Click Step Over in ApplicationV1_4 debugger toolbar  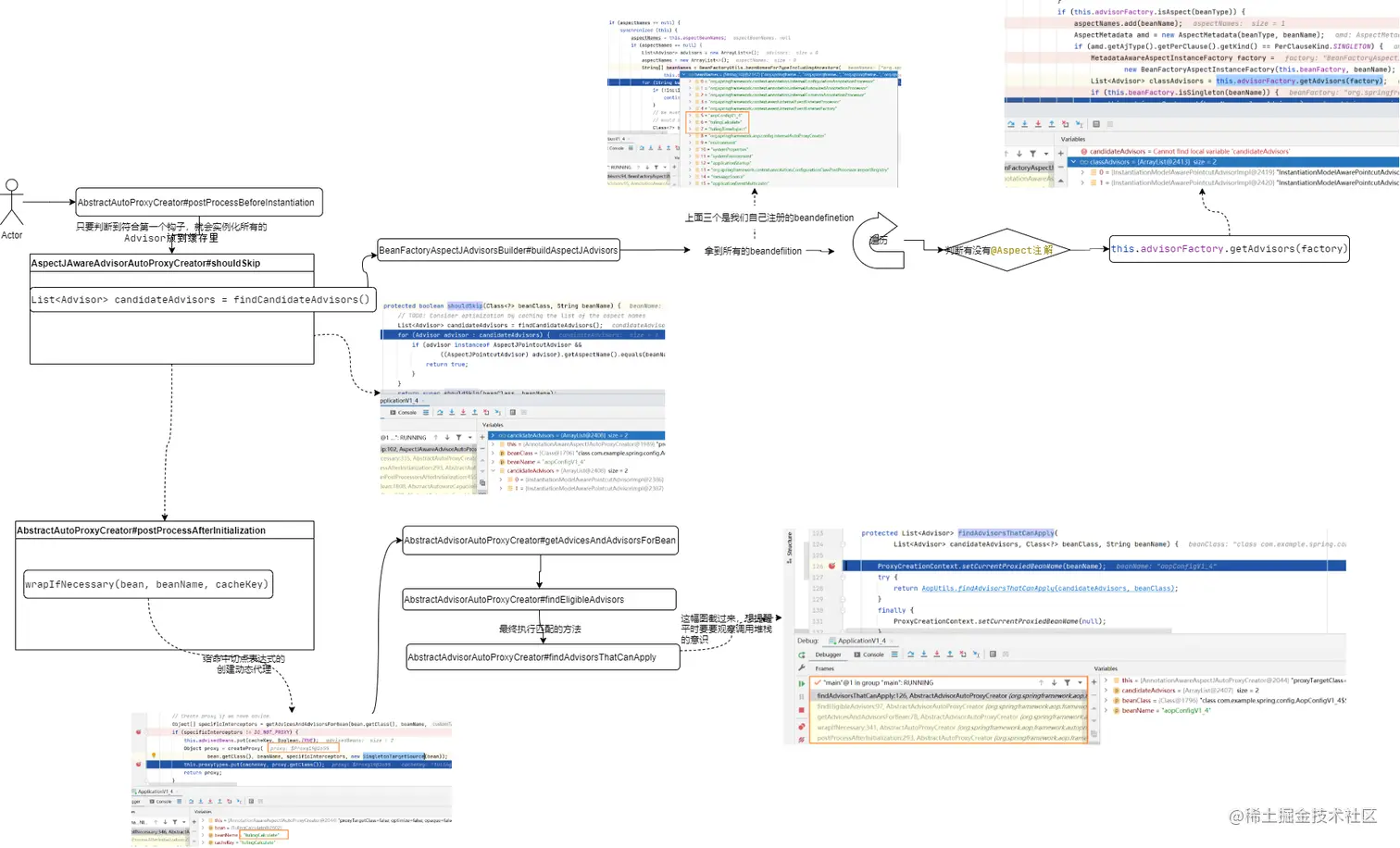(x=910, y=654)
